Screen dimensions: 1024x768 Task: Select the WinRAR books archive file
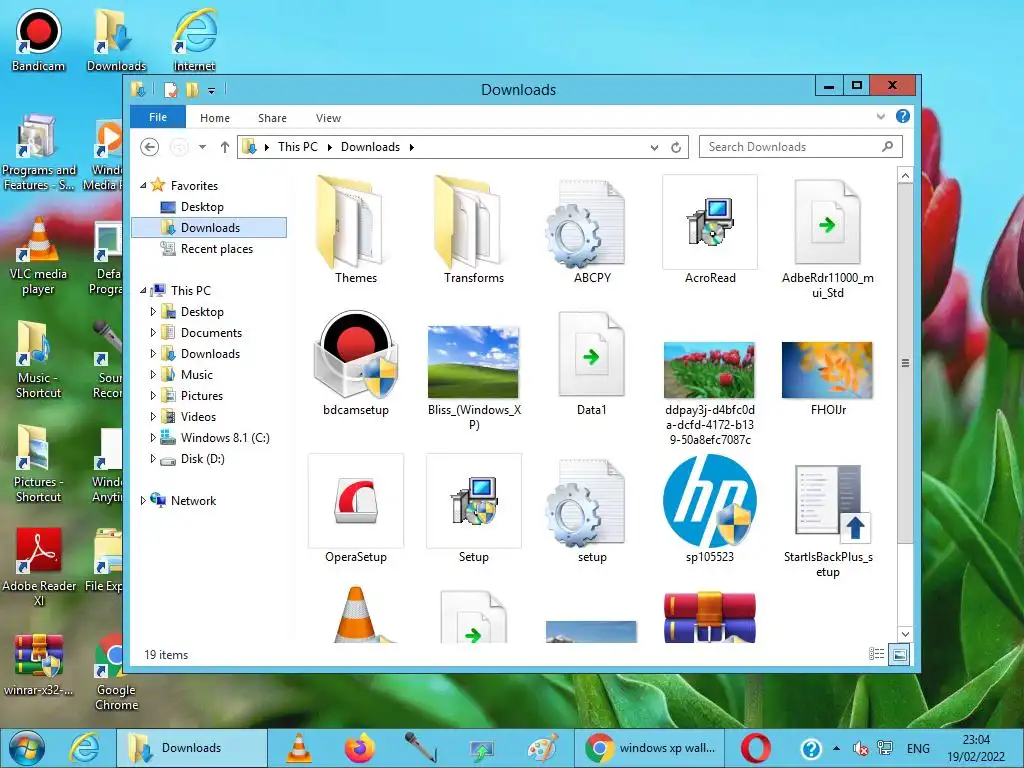tap(710, 617)
